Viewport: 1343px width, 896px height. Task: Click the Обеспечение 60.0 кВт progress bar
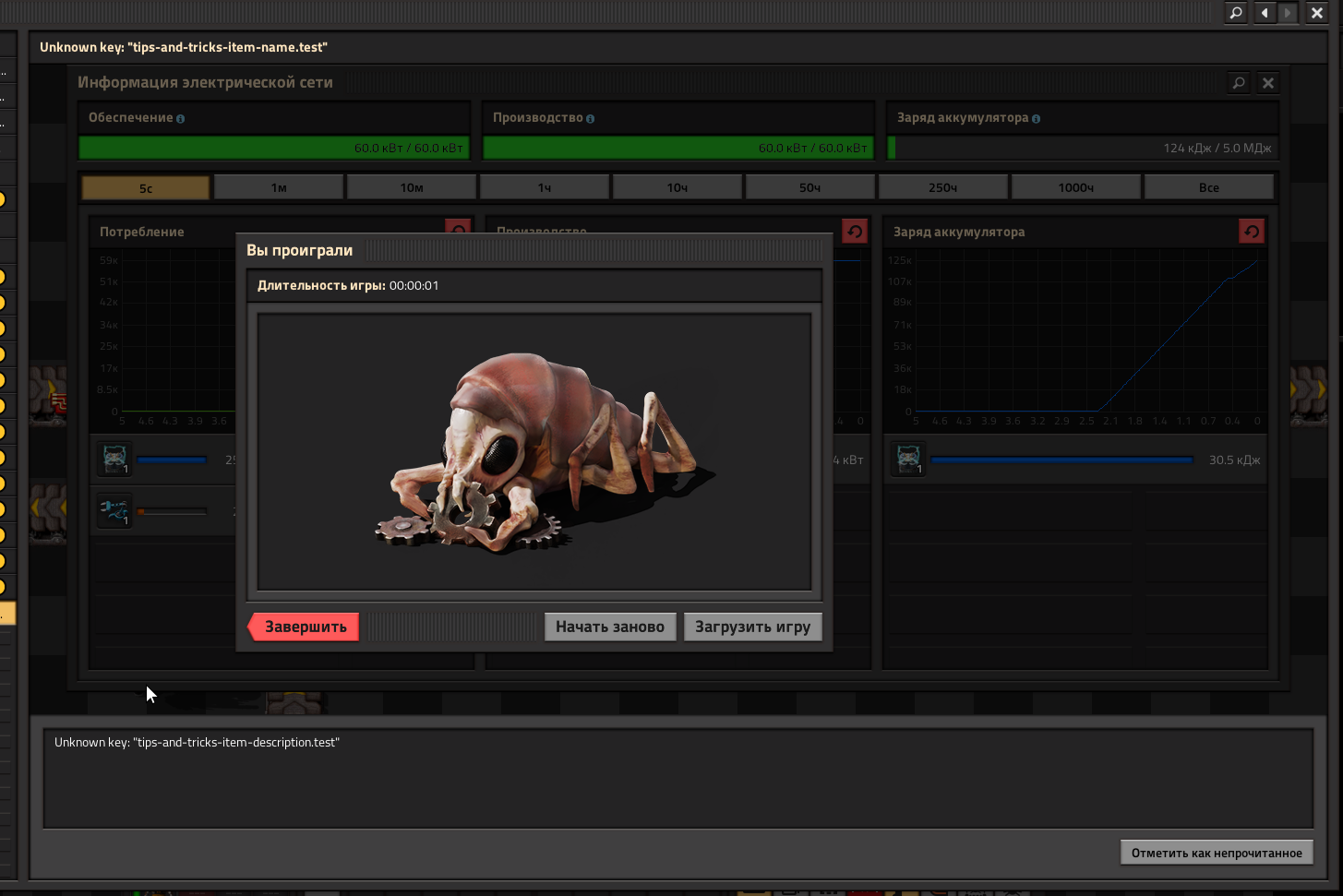coord(274,148)
